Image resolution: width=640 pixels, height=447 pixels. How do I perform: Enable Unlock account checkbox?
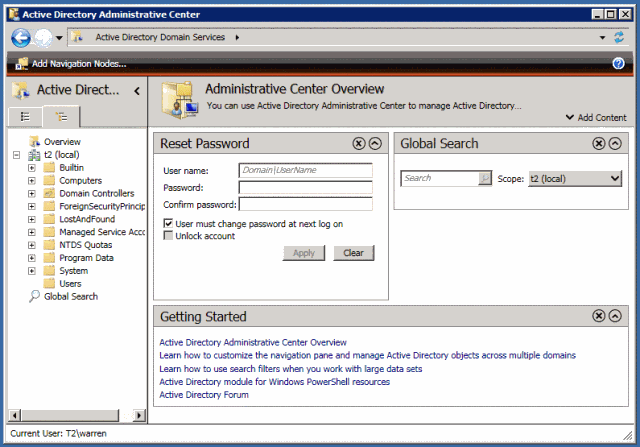pyautogui.click(x=168, y=236)
